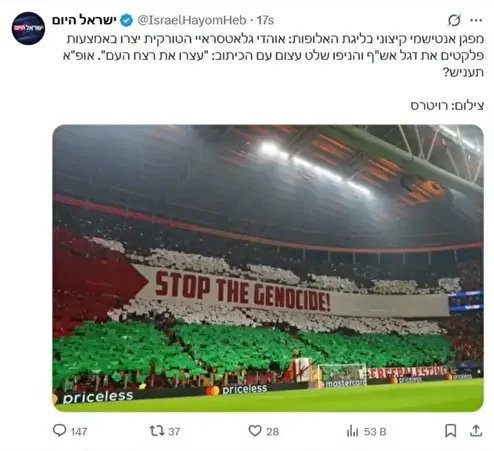Click the Grok circle-slash icon
Screen dimensions: 494x451
pyautogui.click(x=454, y=20)
